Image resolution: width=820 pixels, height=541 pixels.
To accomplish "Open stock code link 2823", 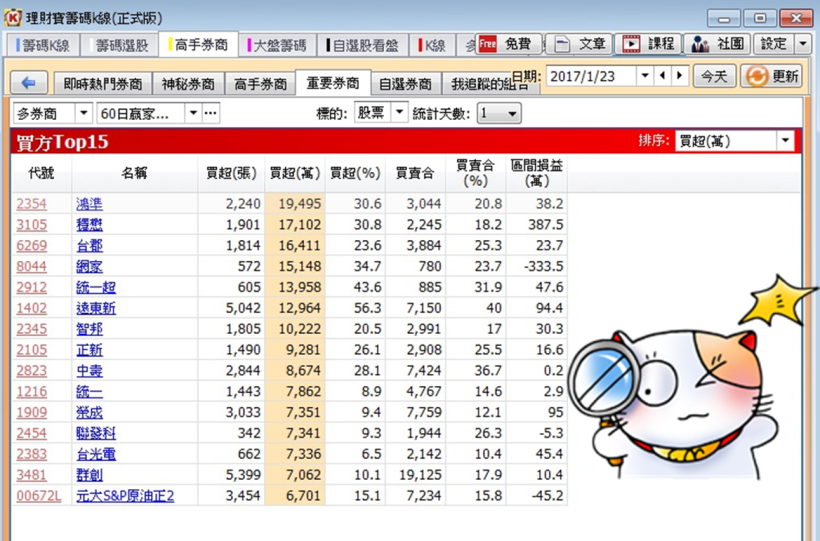I will tap(31, 370).
